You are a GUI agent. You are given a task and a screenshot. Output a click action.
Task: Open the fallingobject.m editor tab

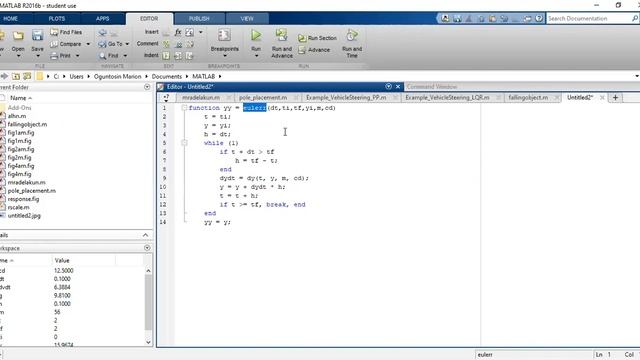coord(528,98)
